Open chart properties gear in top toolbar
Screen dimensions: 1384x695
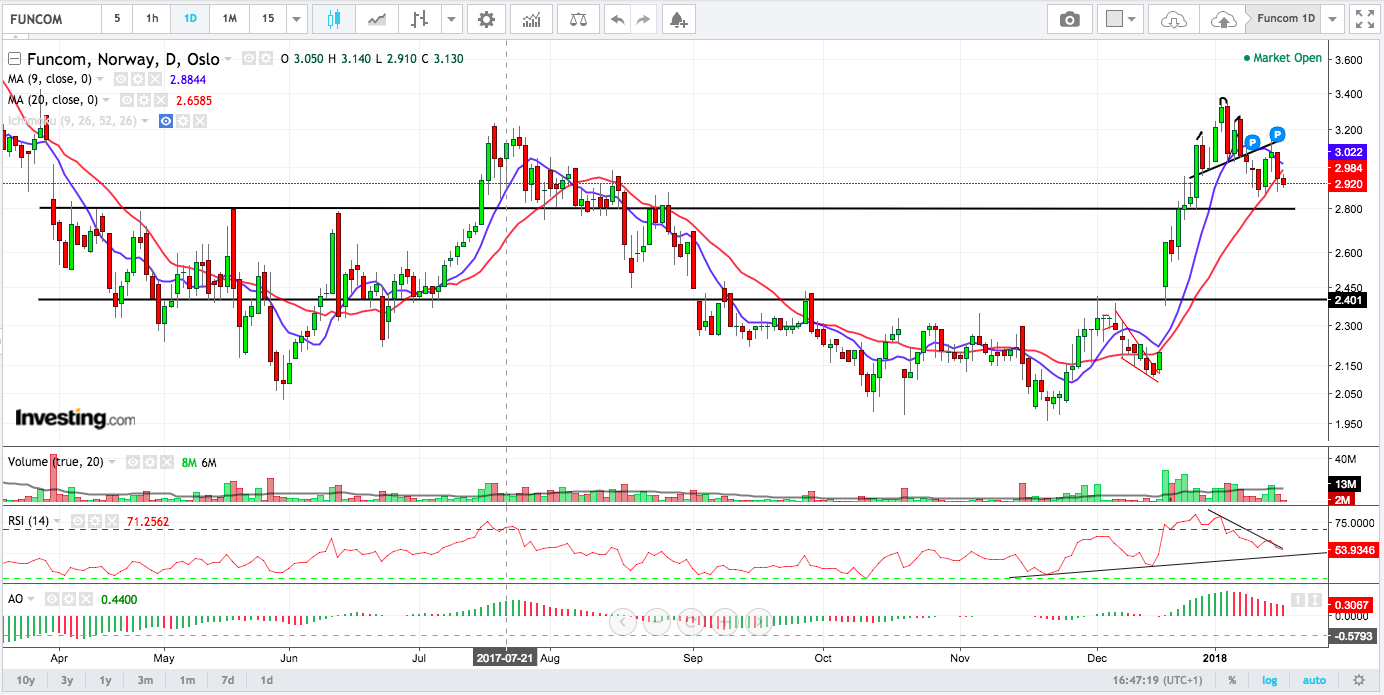[x=486, y=19]
